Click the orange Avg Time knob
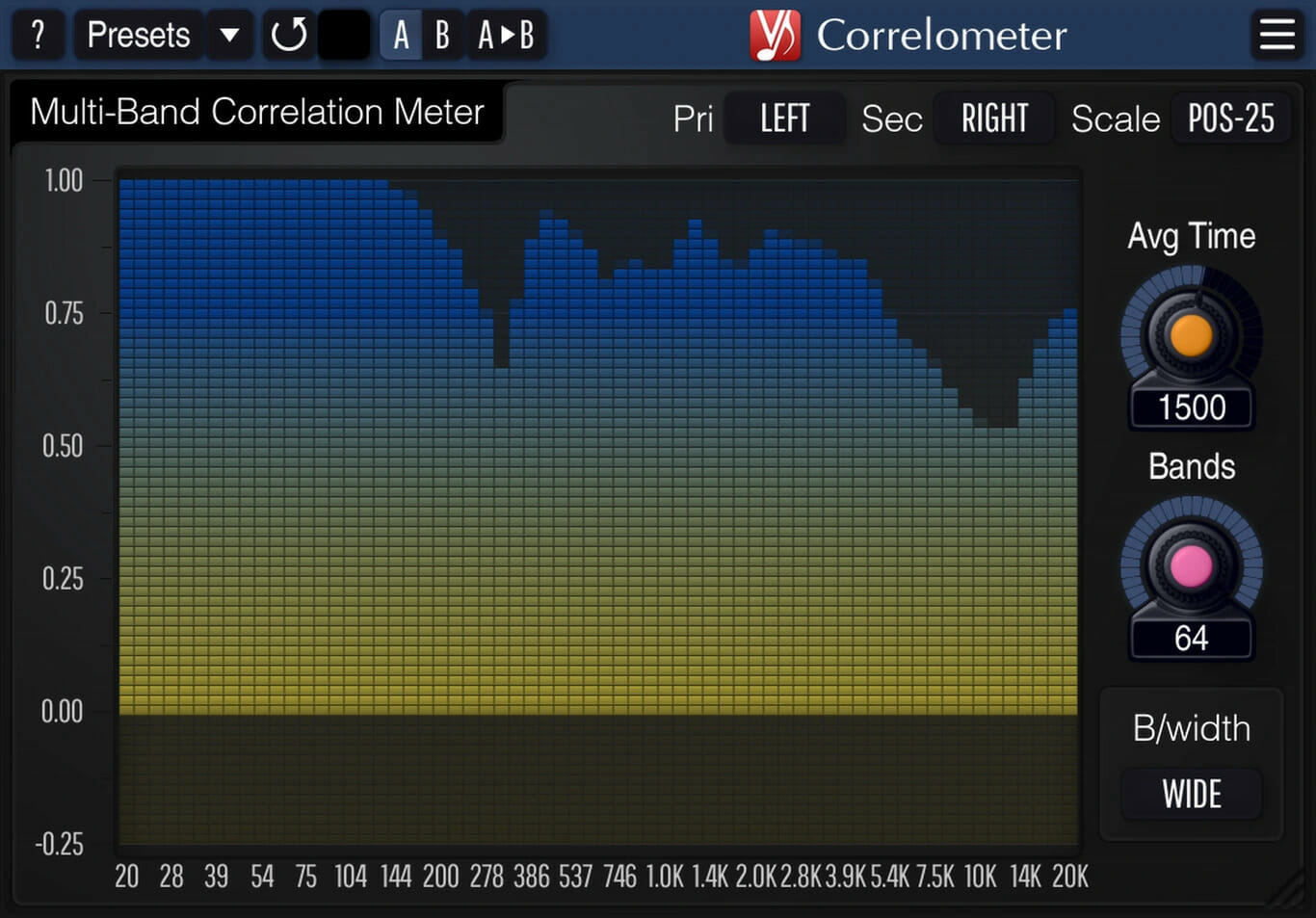This screenshot has height=918, width=1316. pyautogui.click(x=1192, y=335)
